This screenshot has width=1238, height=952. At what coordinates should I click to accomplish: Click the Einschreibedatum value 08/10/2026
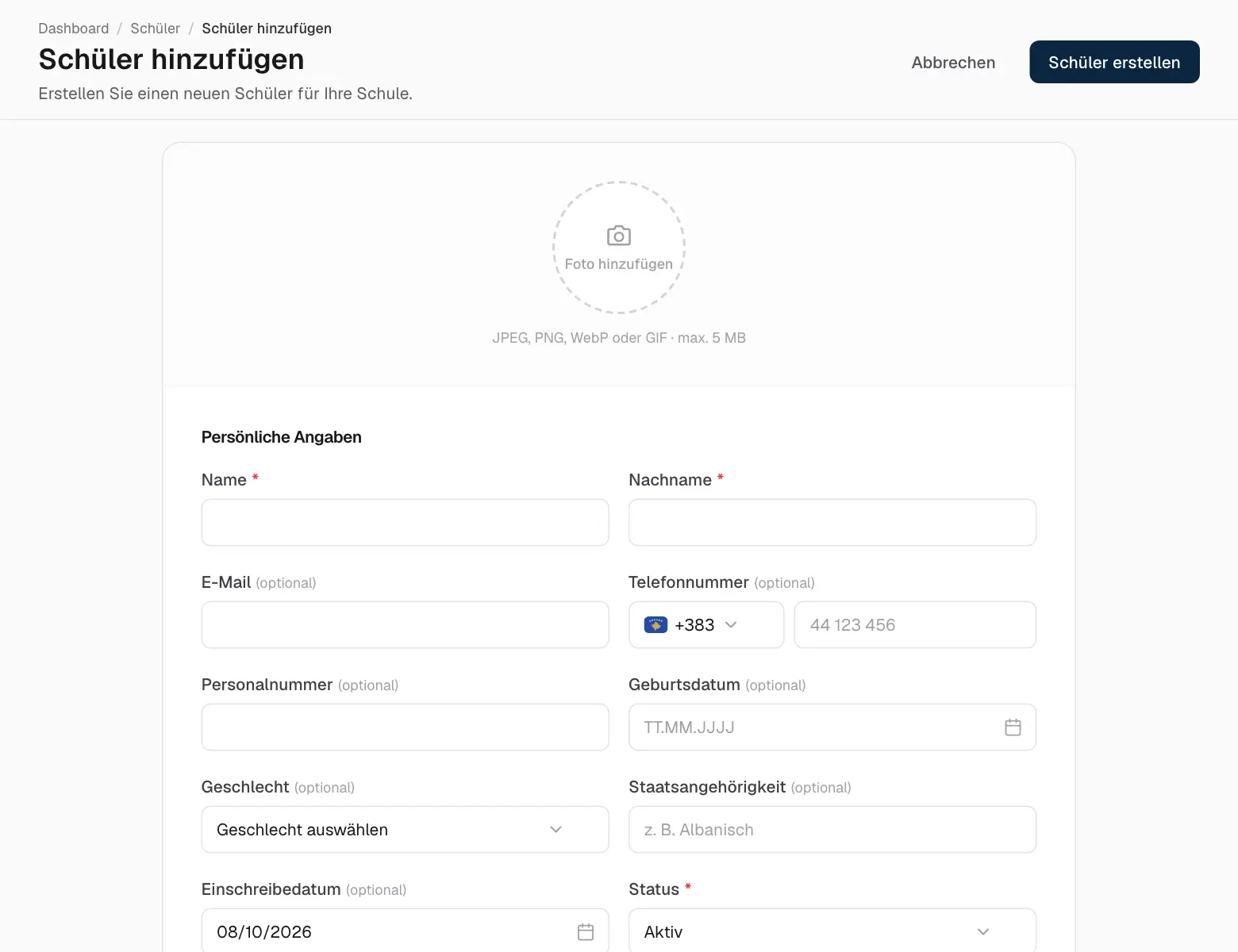[x=264, y=932]
